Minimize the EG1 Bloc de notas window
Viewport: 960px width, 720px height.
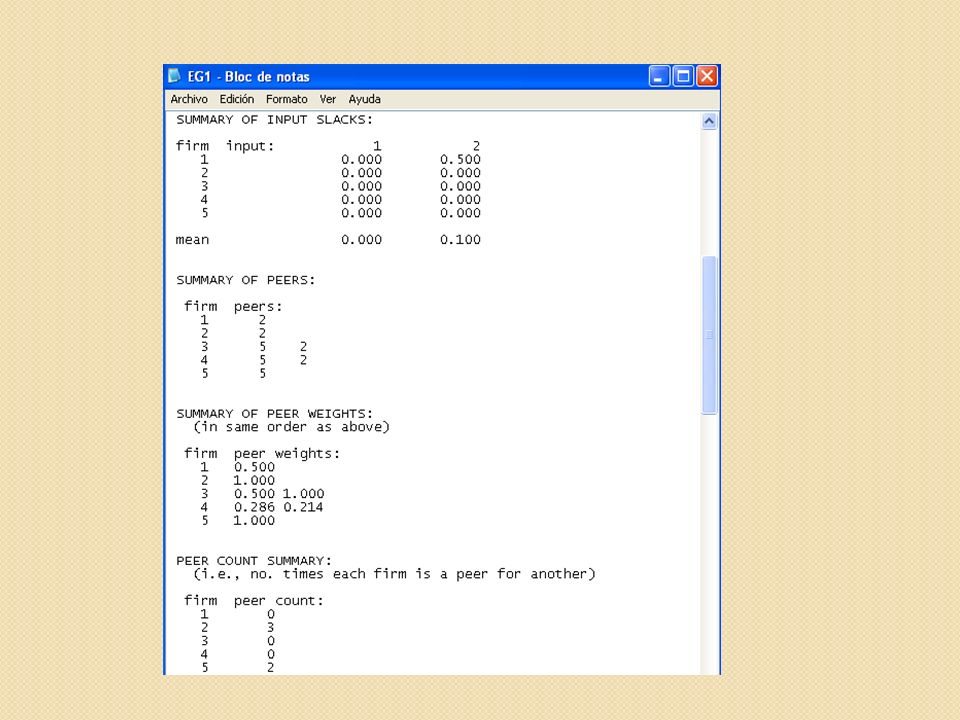coord(659,77)
